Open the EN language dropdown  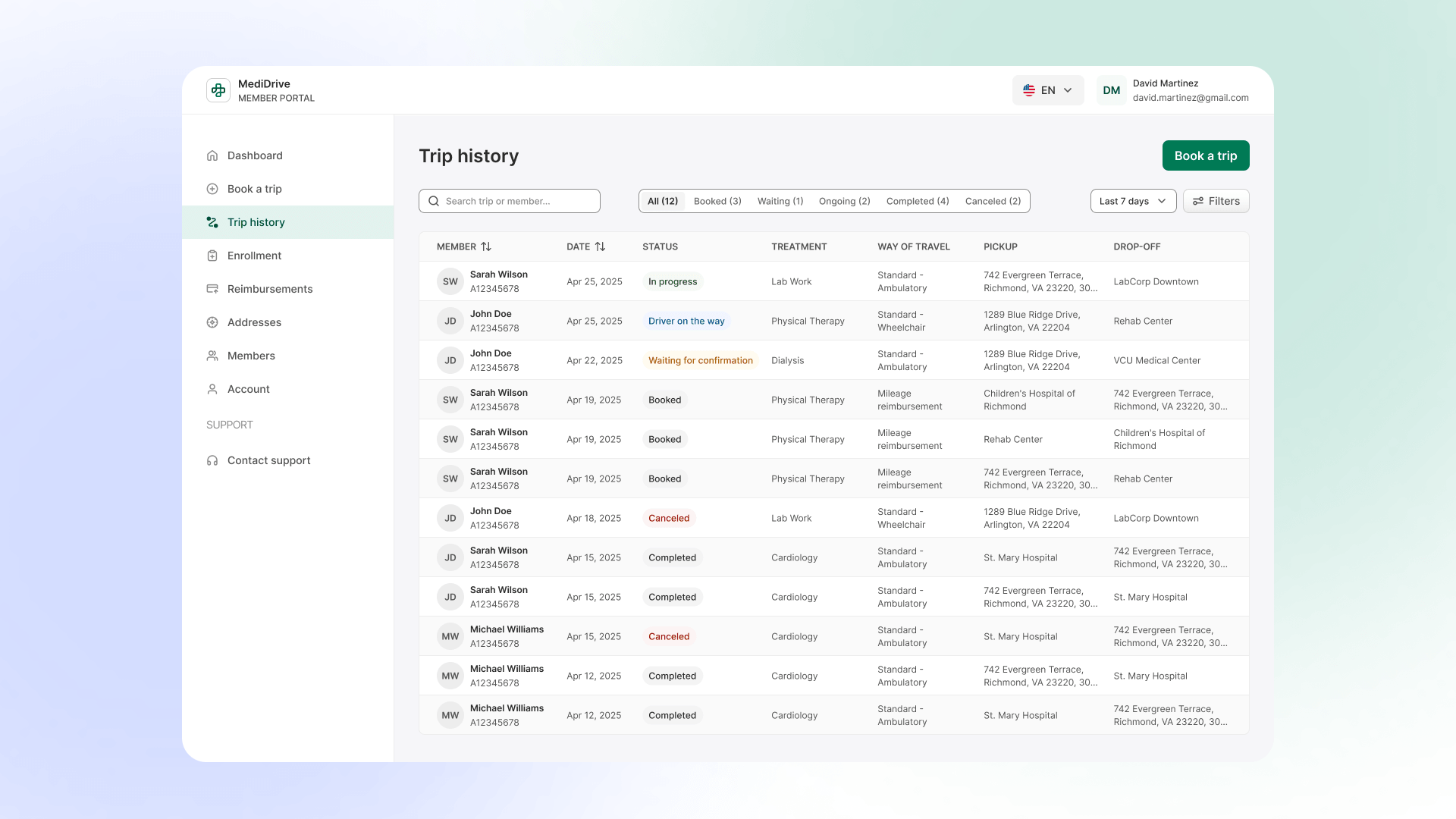[x=1048, y=90]
